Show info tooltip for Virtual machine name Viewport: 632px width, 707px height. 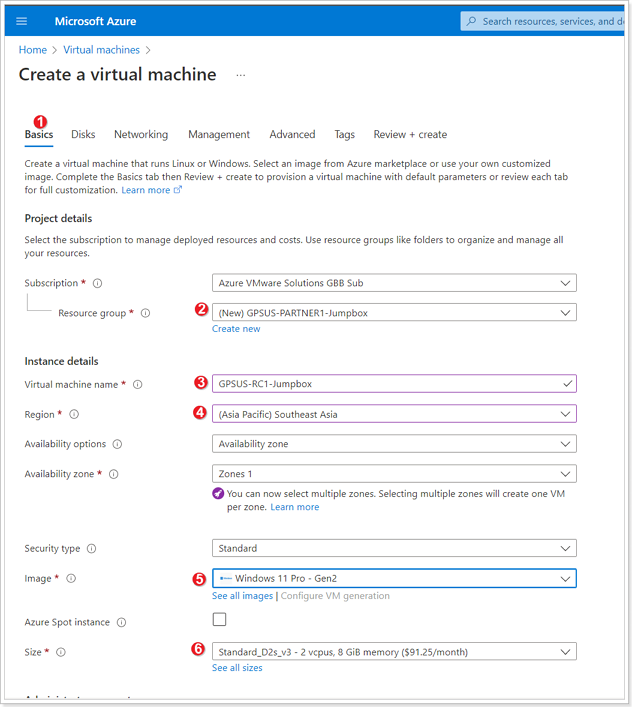[x=137, y=385]
